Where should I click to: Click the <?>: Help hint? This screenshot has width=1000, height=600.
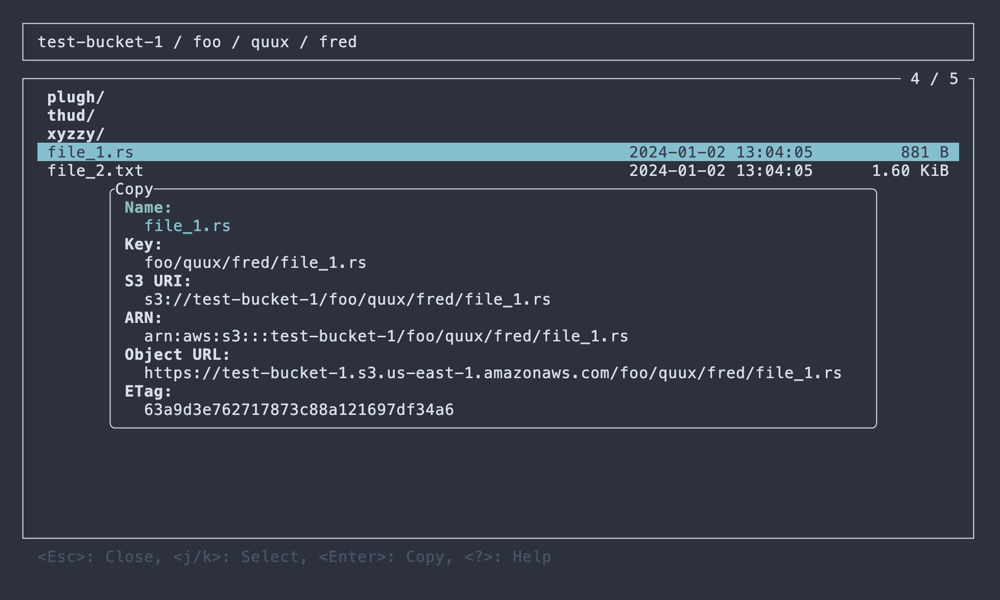coord(508,557)
